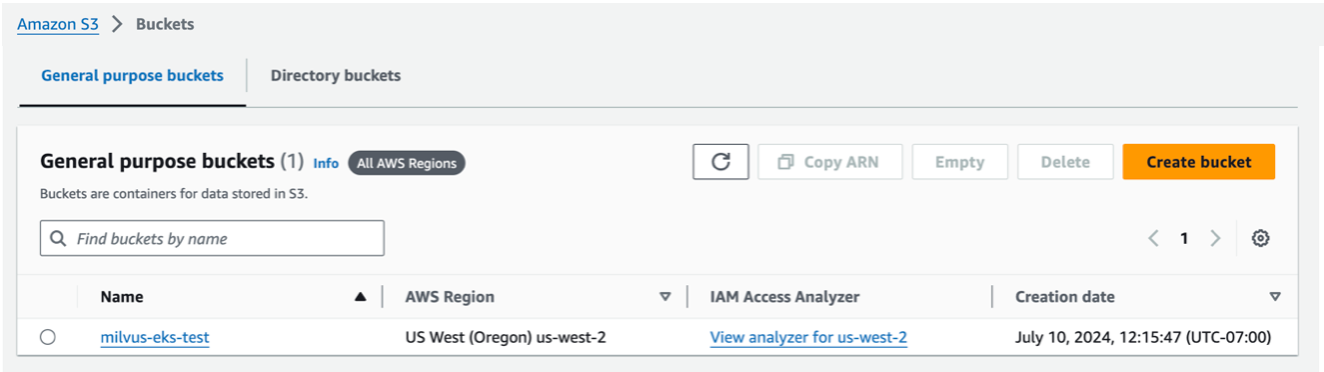Refresh the buckets list

(720, 162)
